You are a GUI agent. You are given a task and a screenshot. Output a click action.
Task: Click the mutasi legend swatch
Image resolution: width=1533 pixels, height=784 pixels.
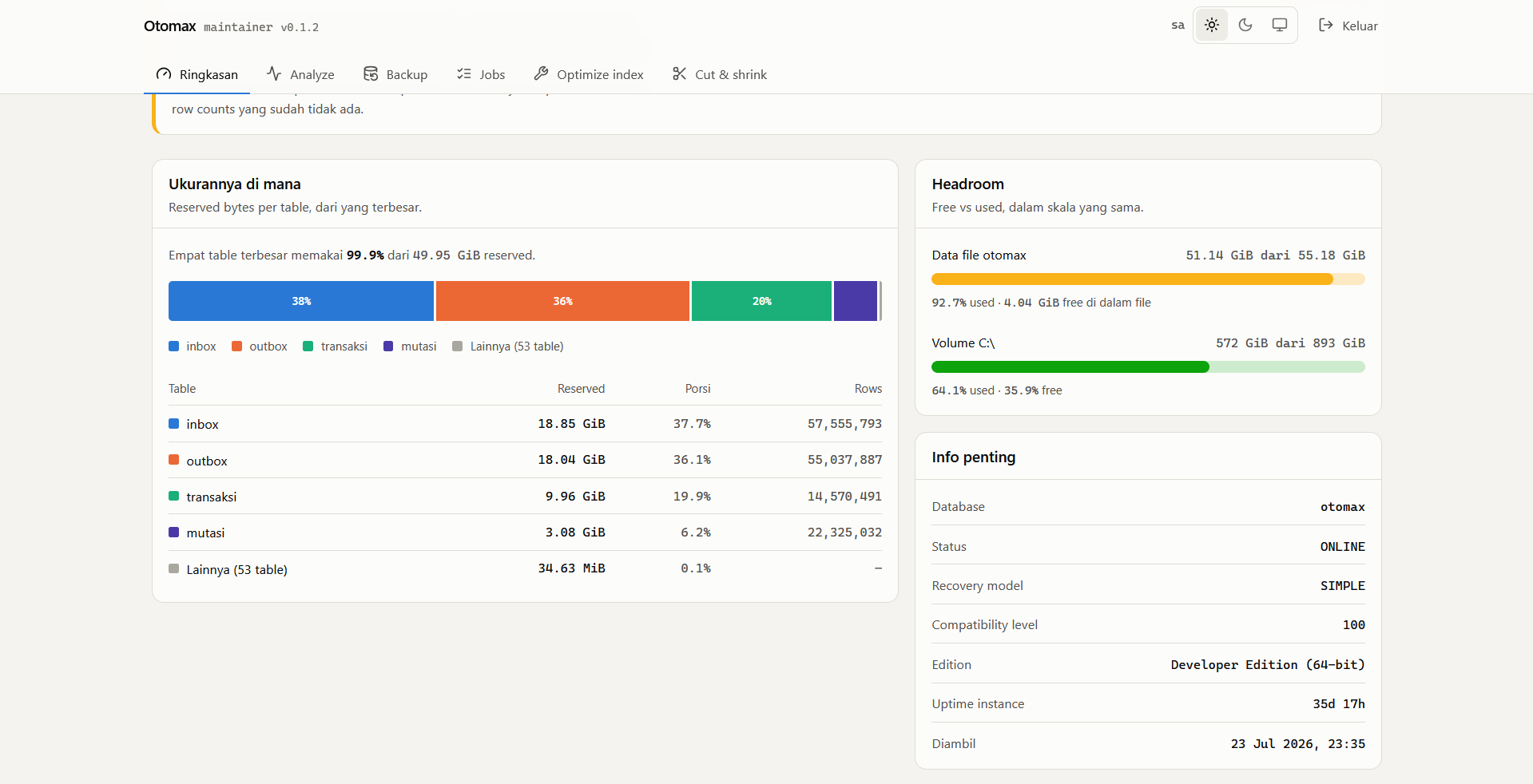(x=388, y=346)
